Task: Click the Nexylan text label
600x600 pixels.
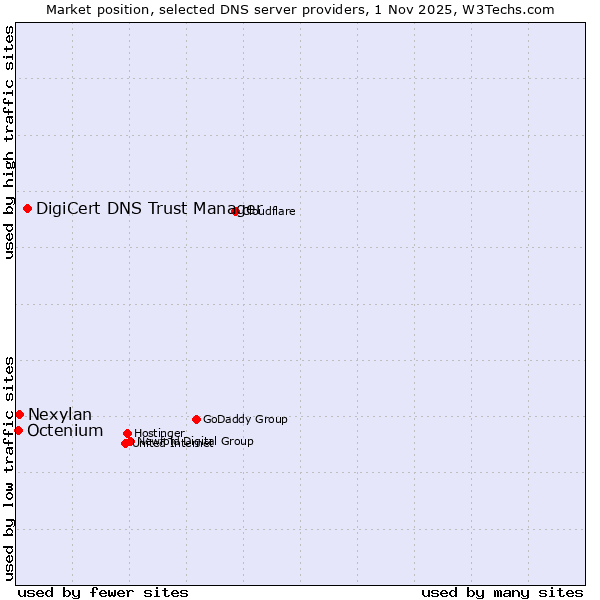Action: 60,415
